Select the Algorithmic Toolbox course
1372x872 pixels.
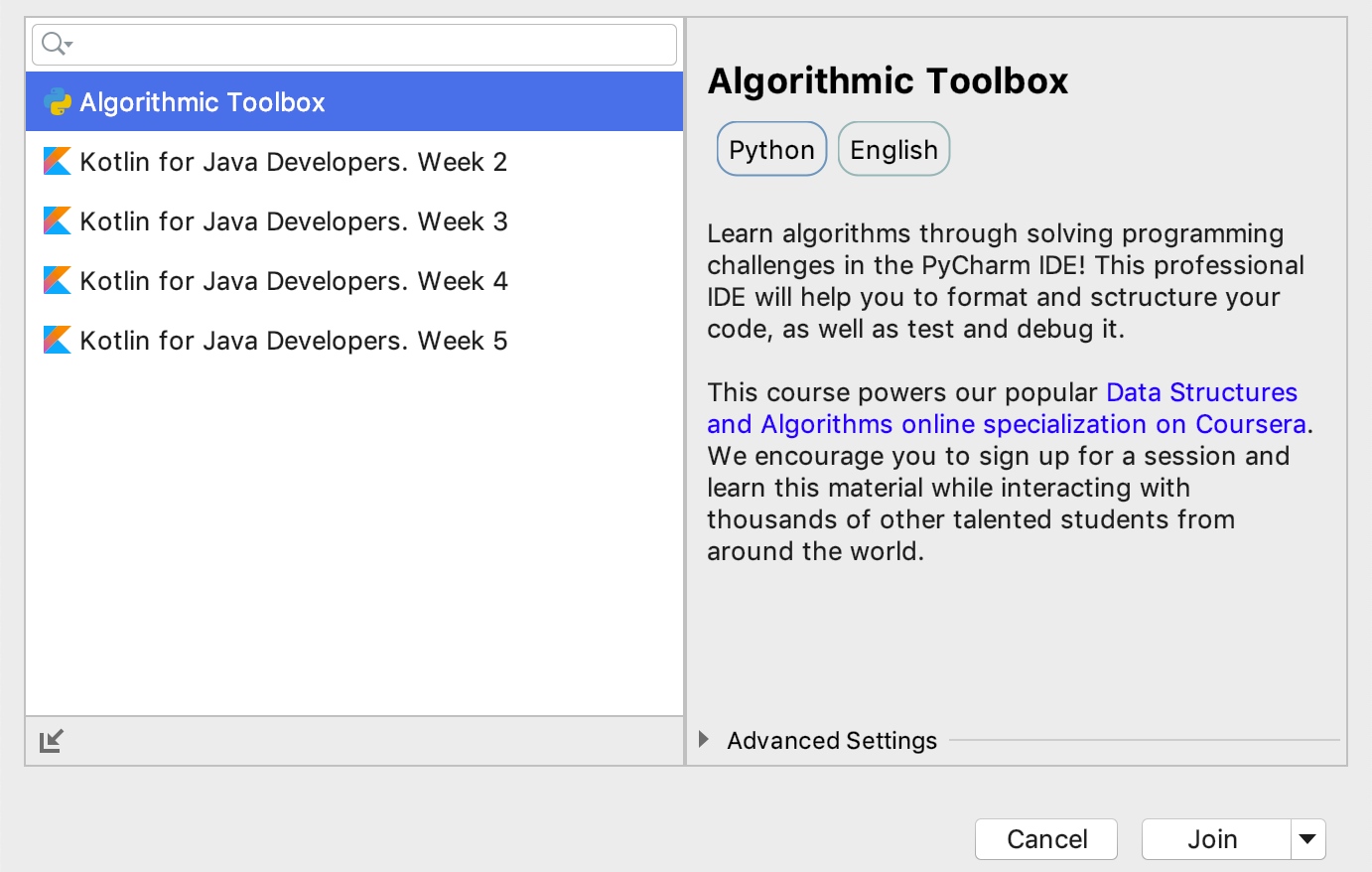[x=354, y=101]
